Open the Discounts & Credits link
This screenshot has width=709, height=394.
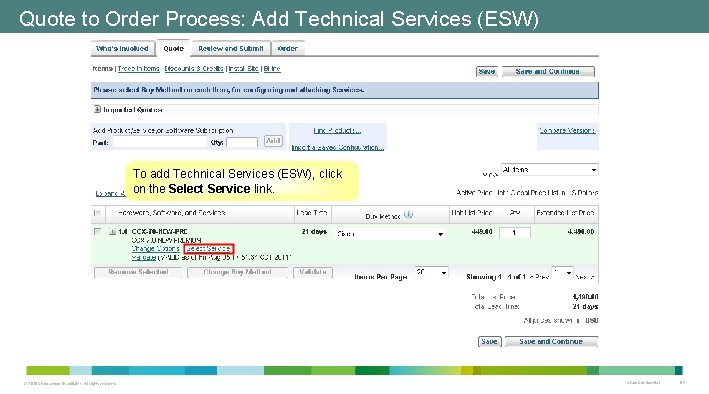point(194,69)
